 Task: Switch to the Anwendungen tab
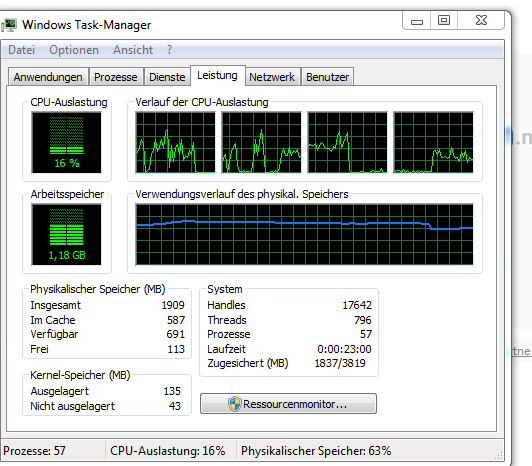point(48,77)
